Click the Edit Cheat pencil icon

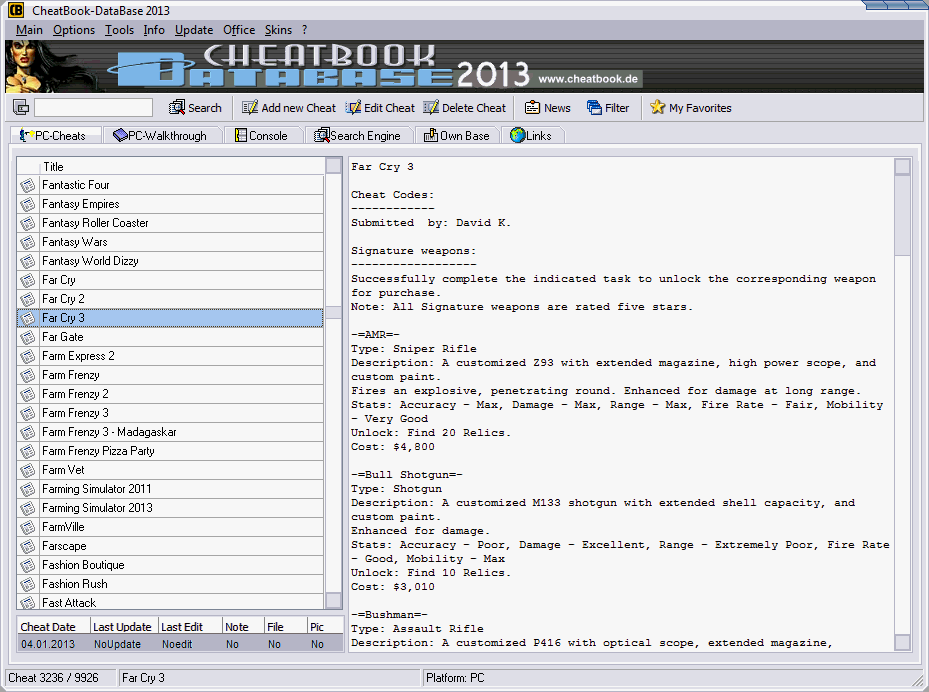click(354, 107)
